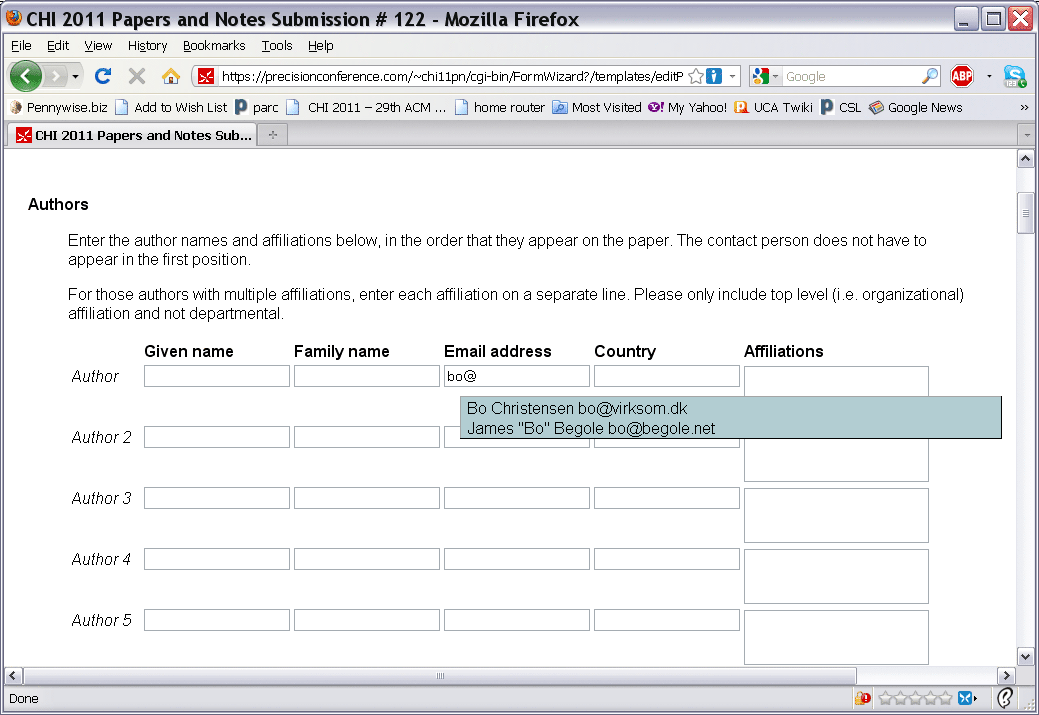The height and width of the screenshot is (715, 1039).
Task: Click the Given name field for Author 4
Action: click(217, 559)
